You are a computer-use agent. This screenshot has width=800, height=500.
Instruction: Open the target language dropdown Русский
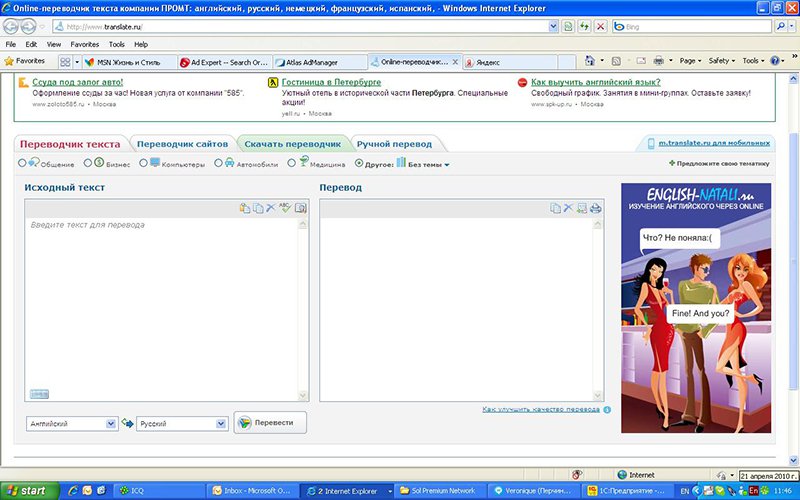(x=182, y=423)
